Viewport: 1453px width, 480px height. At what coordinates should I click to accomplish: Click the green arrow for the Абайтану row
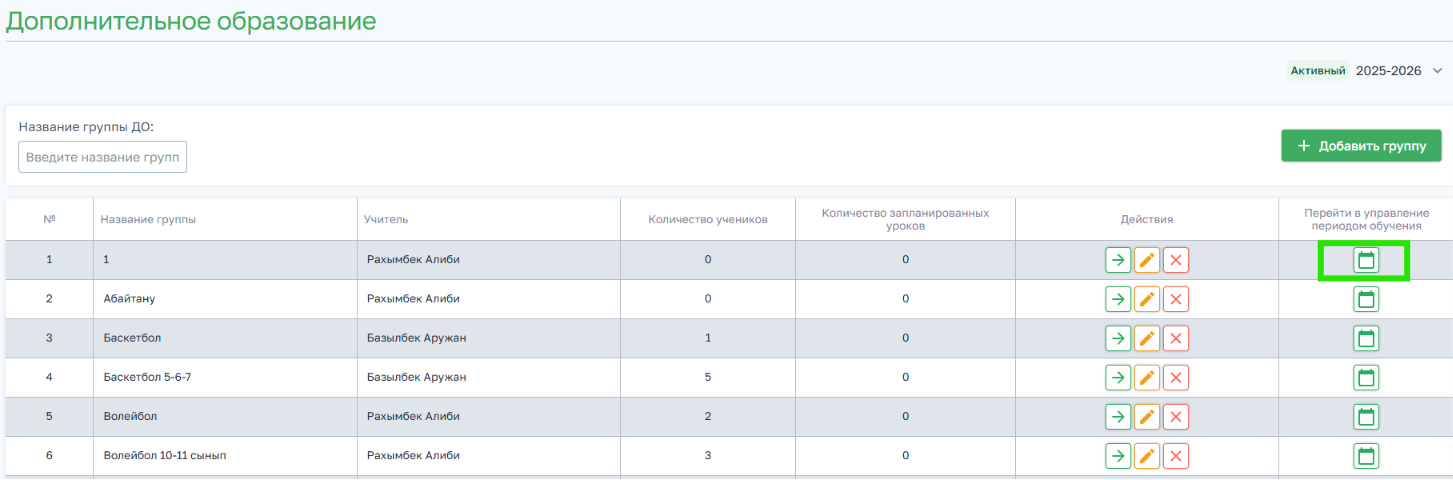[x=1118, y=299]
